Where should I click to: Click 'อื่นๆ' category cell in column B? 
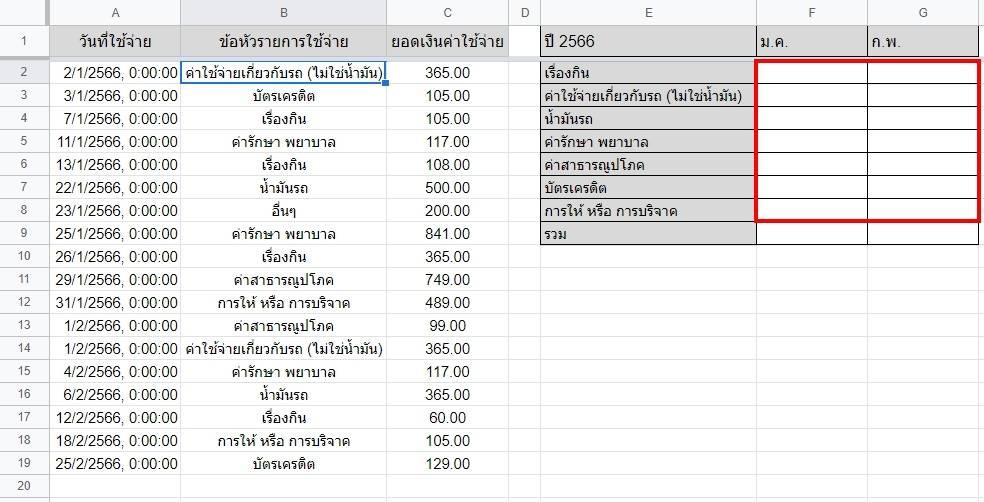coord(284,211)
